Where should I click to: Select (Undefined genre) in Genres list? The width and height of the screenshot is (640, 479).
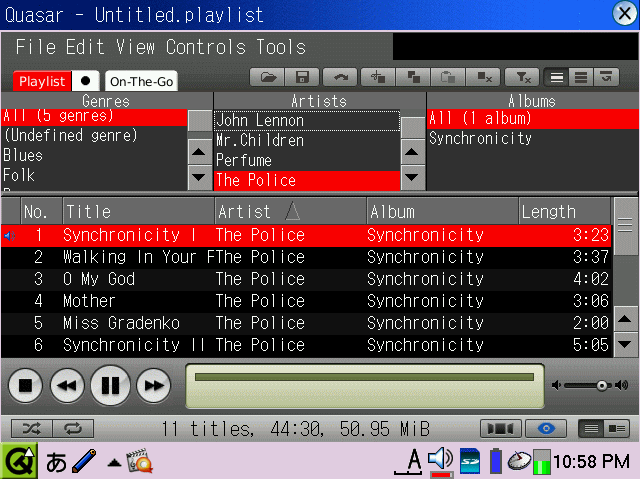click(x=94, y=135)
